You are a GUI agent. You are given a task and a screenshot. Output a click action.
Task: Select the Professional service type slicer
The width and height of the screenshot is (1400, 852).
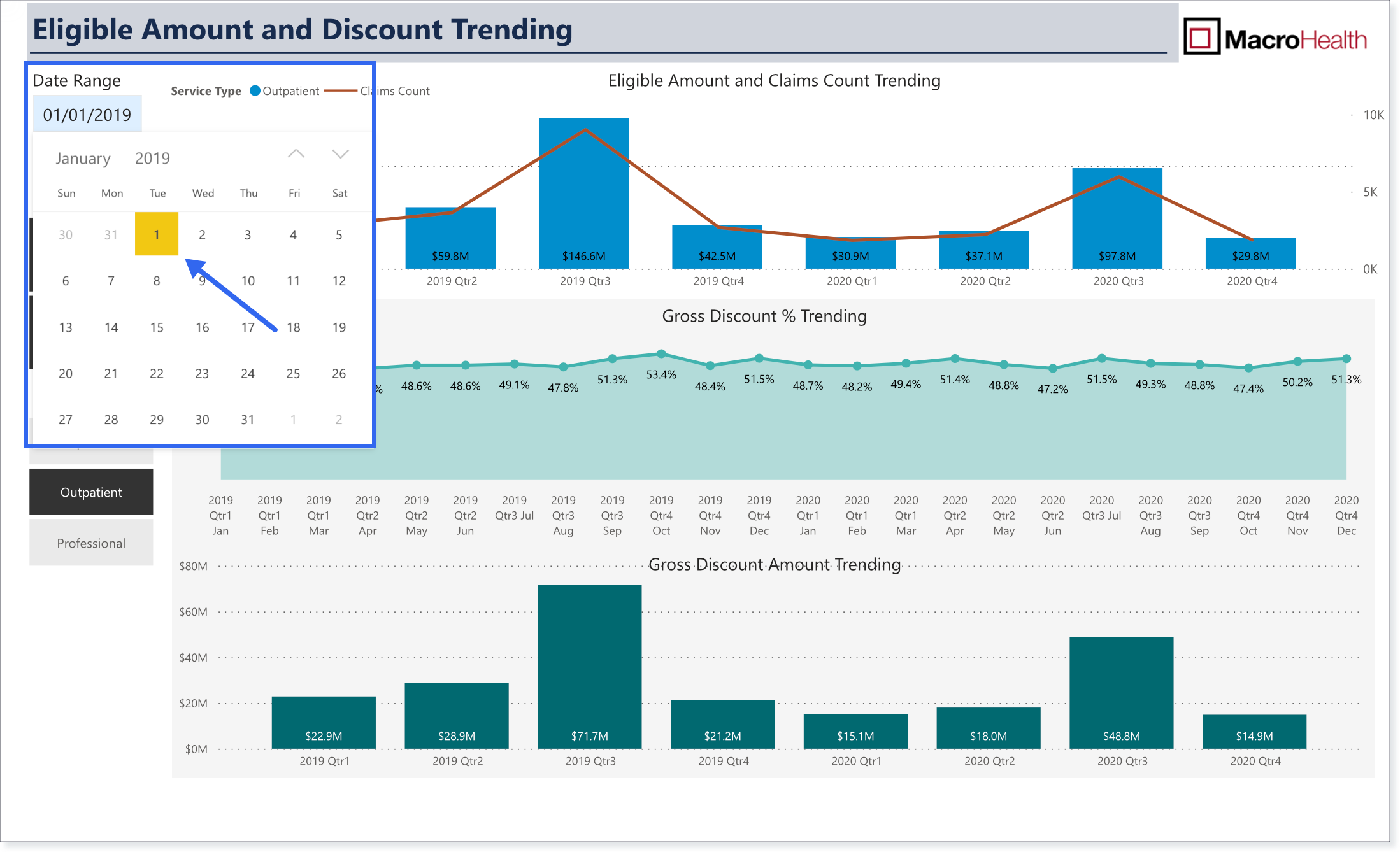pos(91,543)
